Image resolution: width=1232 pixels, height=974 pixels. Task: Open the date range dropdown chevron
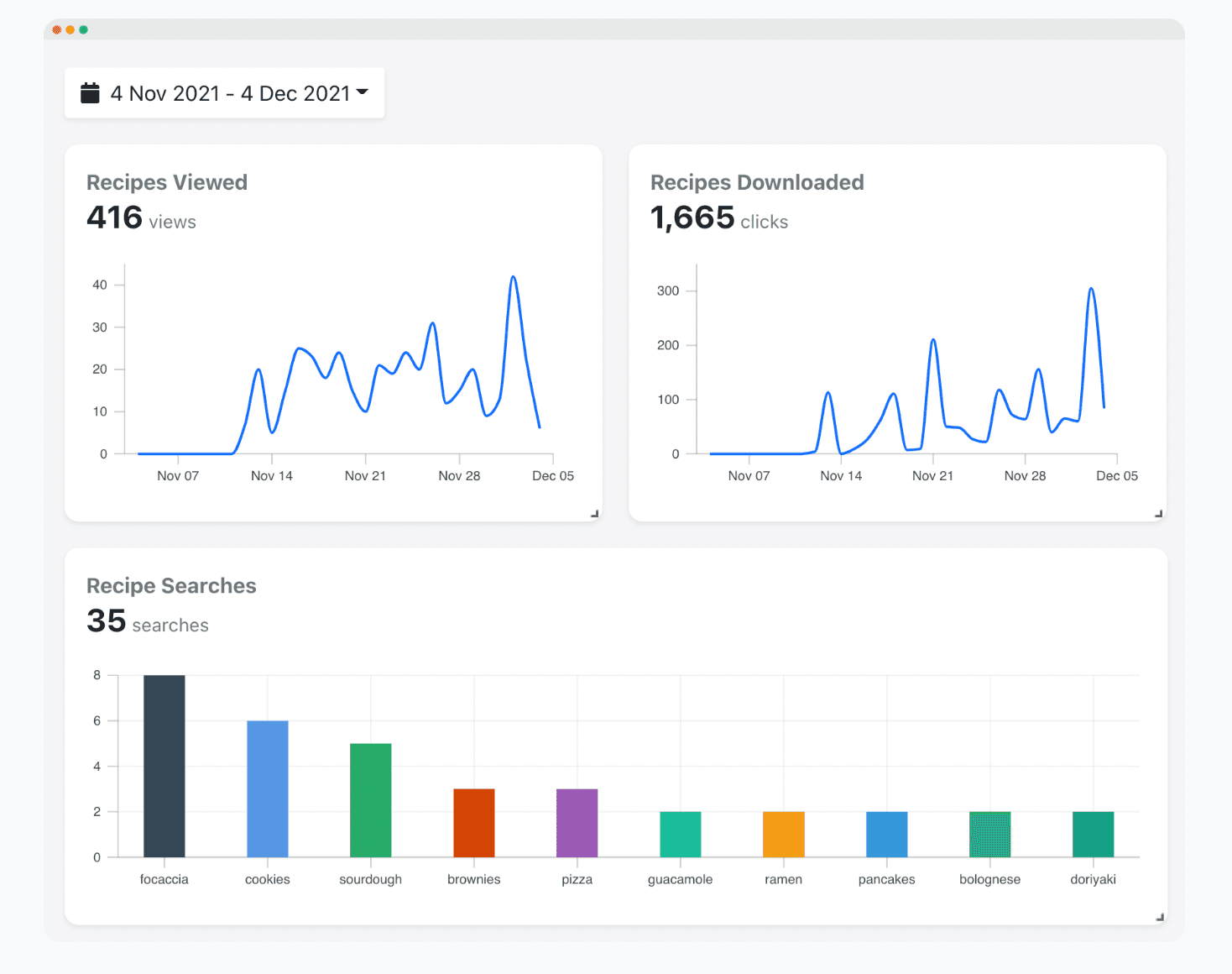[x=362, y=94]
